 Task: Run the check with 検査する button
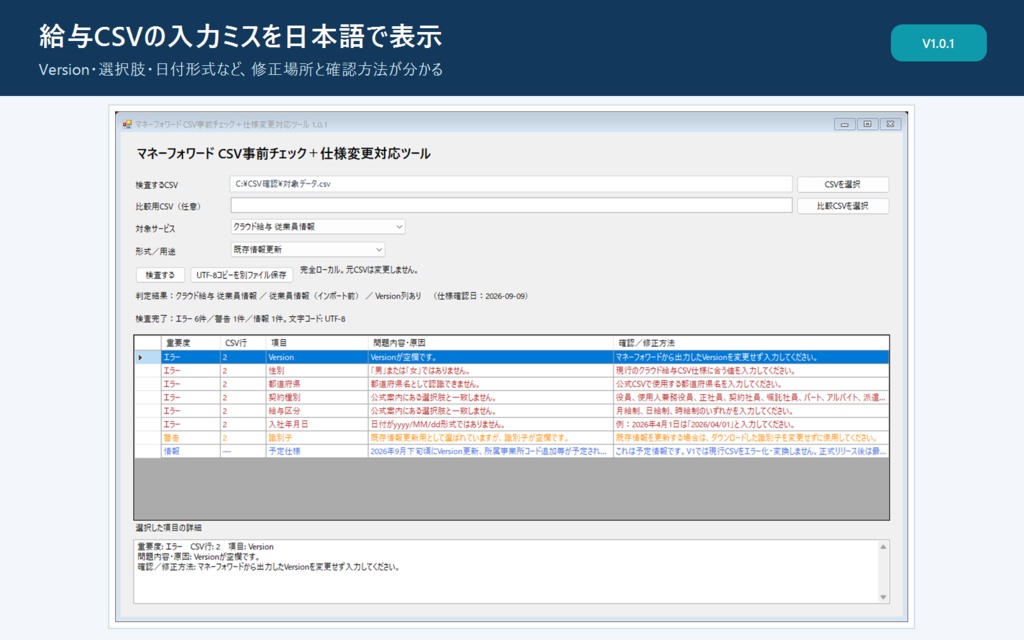click(x=160, y=275)
